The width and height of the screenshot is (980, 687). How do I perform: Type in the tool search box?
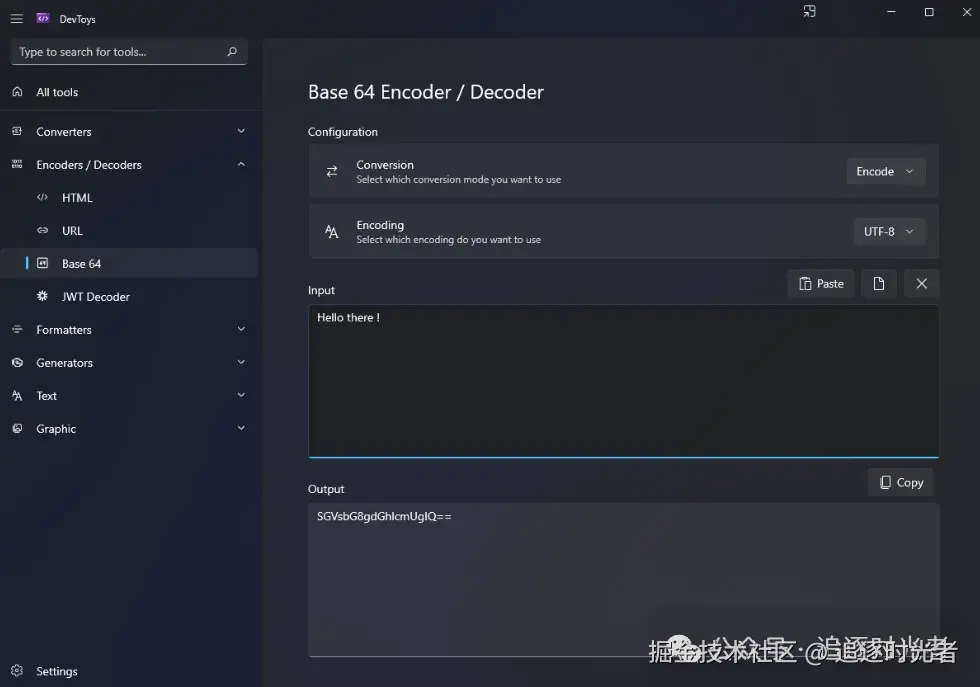point(129,52)
